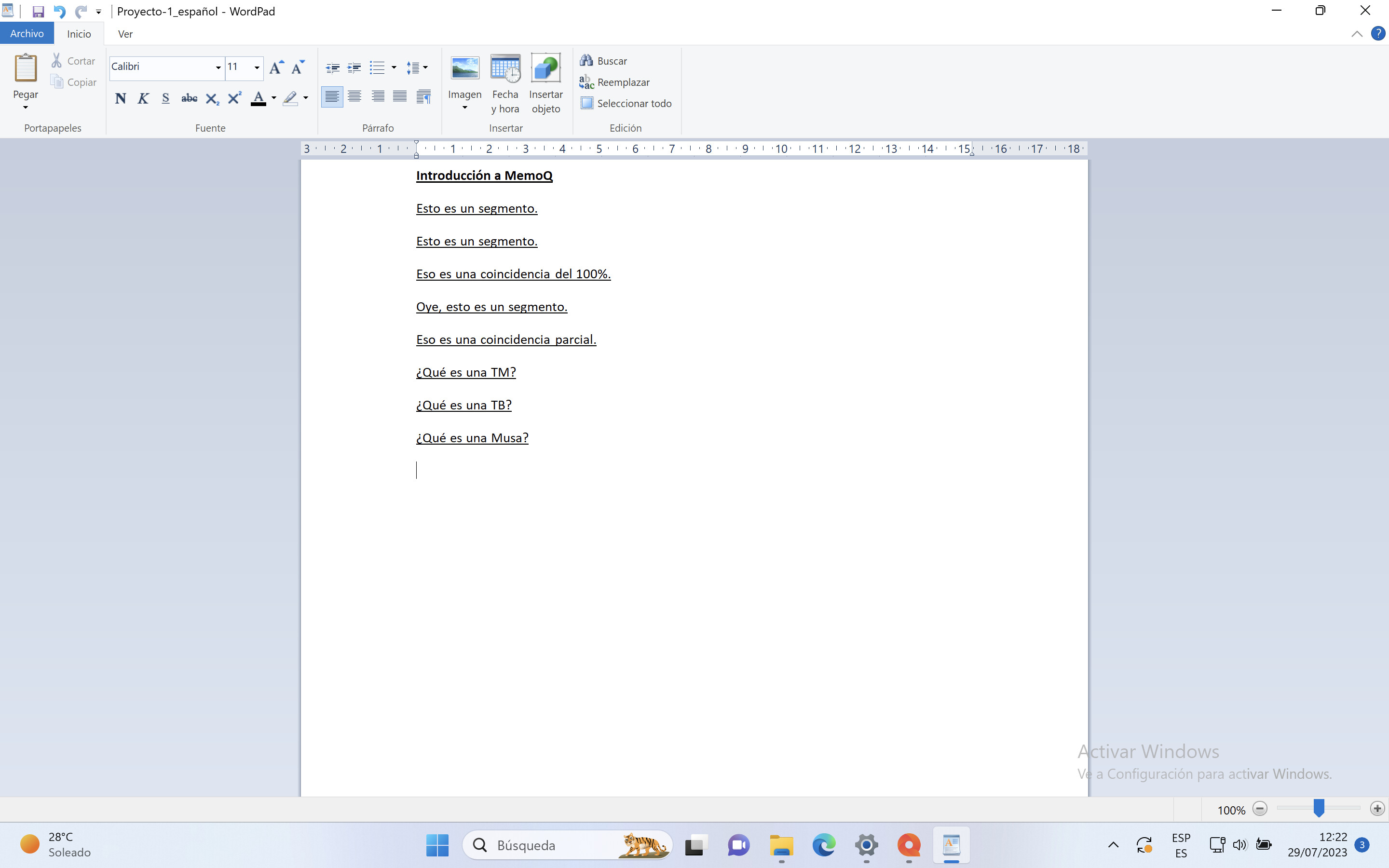Click the Shrink font icon
Image resolution: width=1389 pixels, height=868 pixels.
(297, 68)
